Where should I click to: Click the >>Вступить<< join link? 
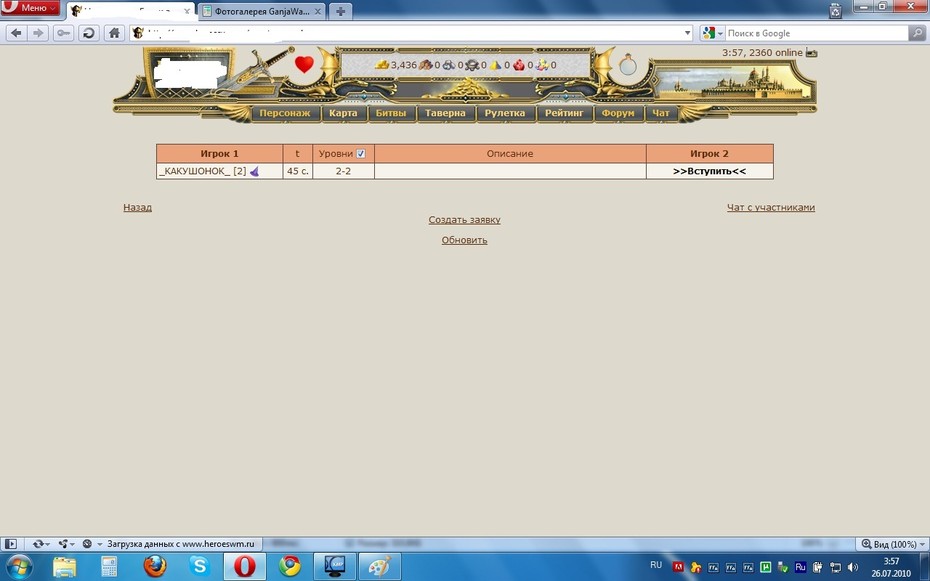pyautogui.click(x=709, y=171)
